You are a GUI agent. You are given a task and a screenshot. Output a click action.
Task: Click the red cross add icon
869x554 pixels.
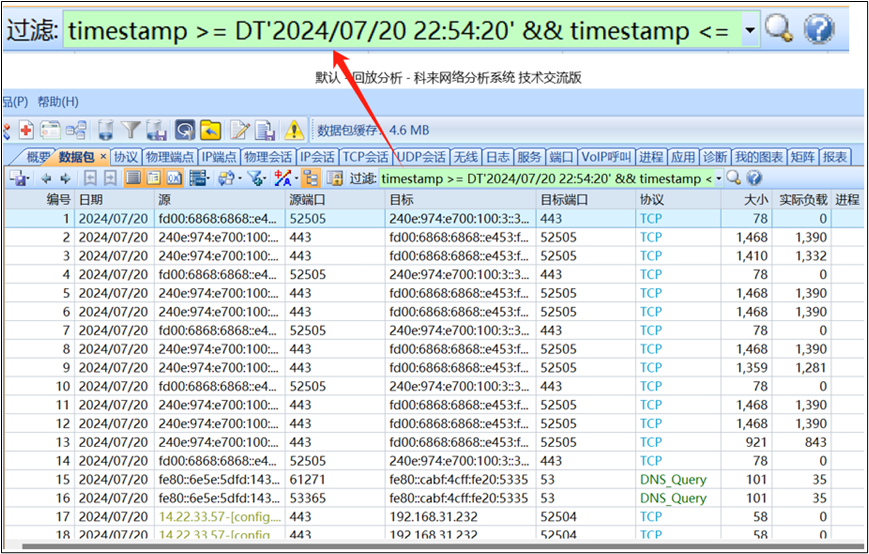pyautogui.click(x=26, y=130)
